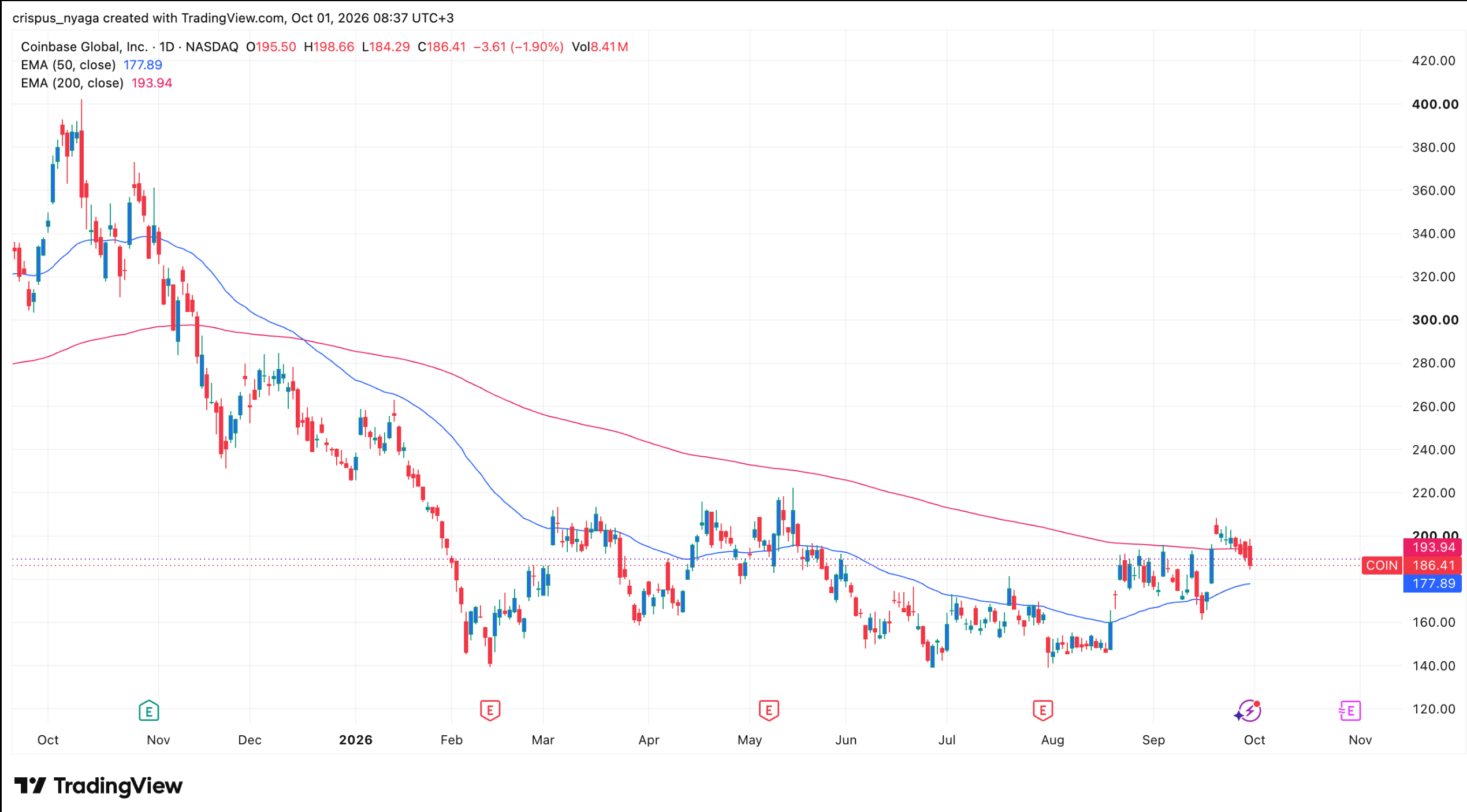1467x812 pixels.
Task: Click the 186.41 last price label
Action: click(1433, 565)
